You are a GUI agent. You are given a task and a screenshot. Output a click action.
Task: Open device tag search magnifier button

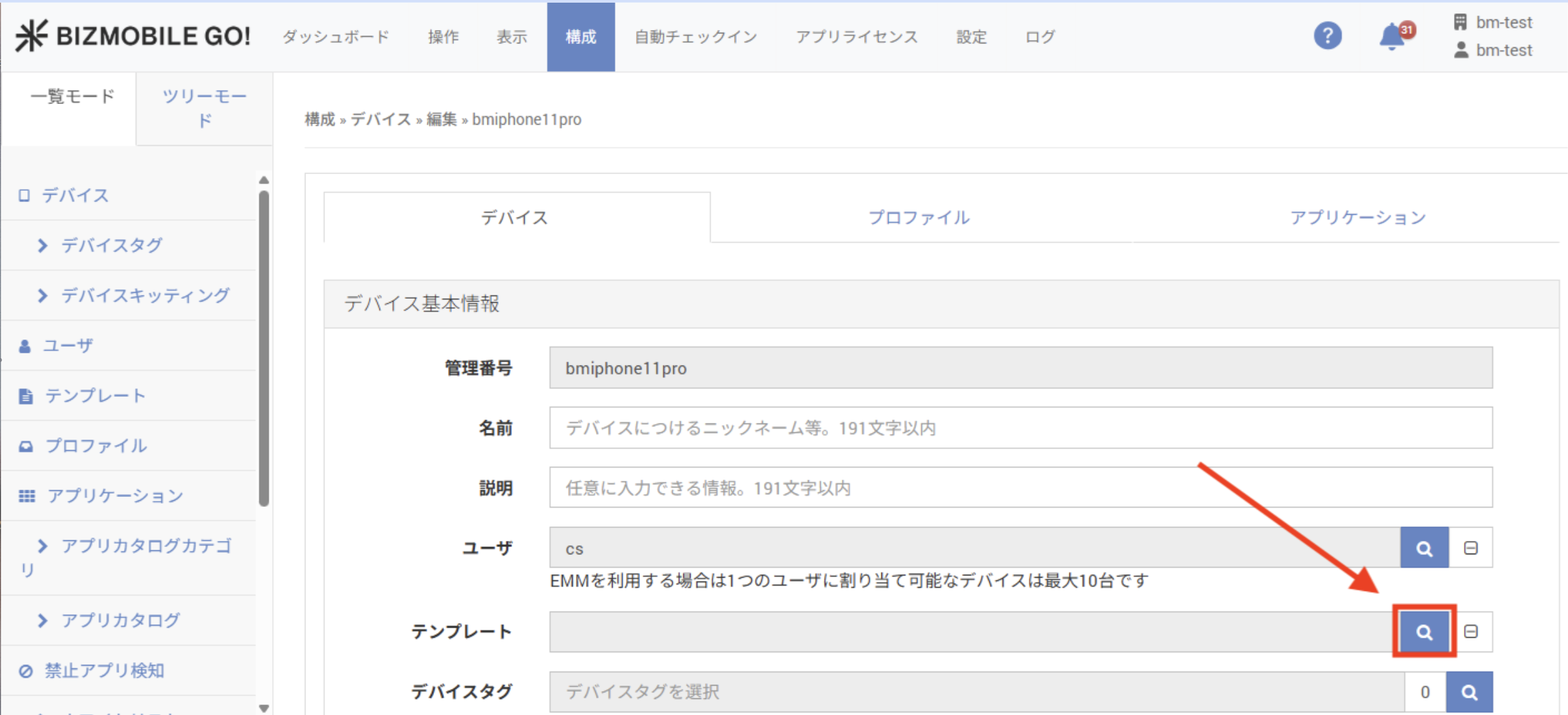tap(1469, 692)
